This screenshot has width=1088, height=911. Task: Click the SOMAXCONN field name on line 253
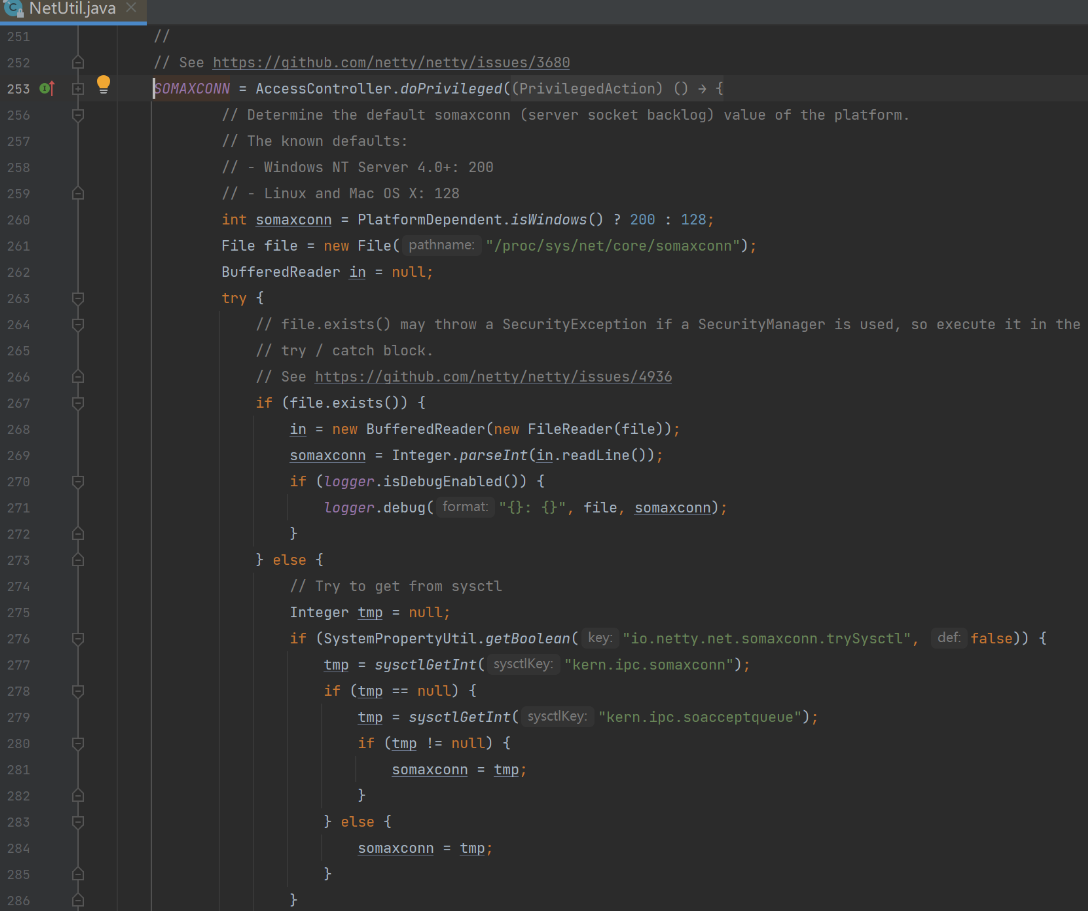coord(192,89)
